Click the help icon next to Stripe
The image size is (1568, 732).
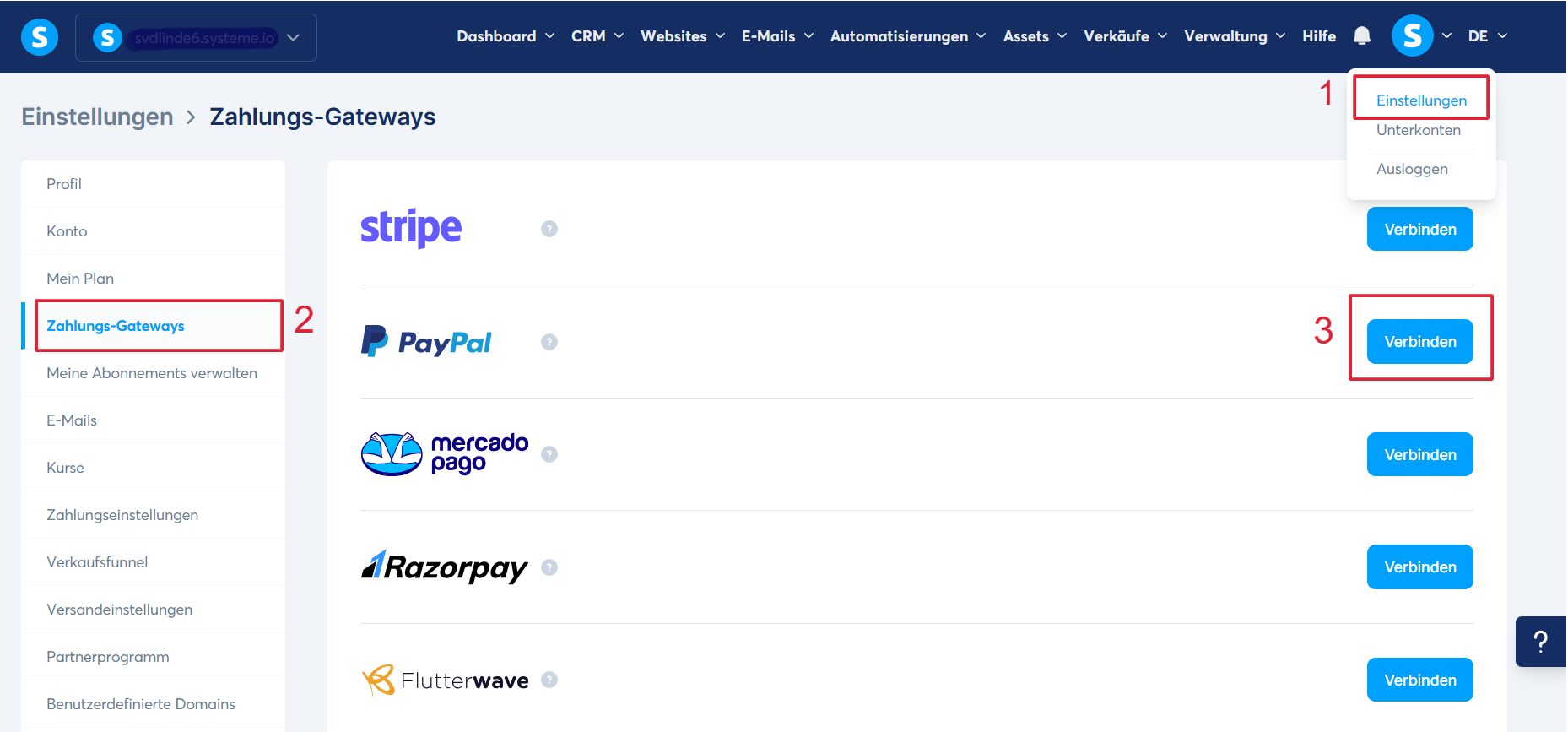[x=549, y=229]
